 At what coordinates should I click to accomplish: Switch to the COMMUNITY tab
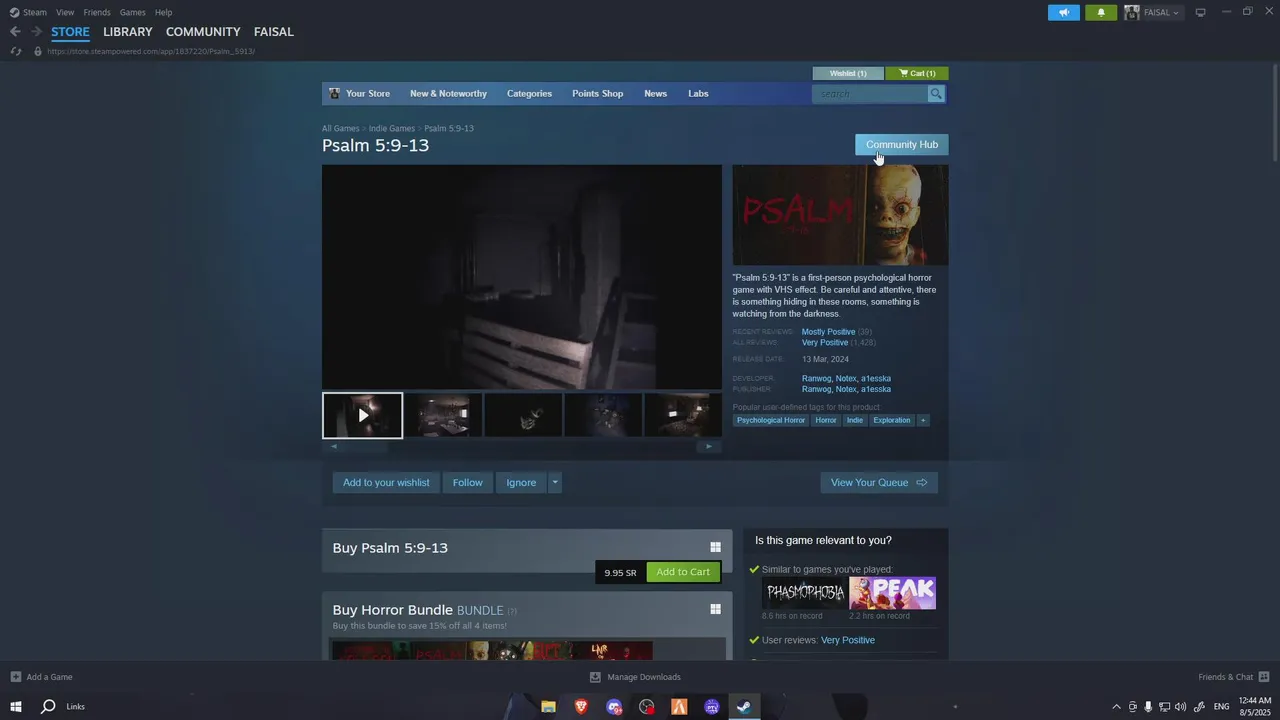(203, 32)
